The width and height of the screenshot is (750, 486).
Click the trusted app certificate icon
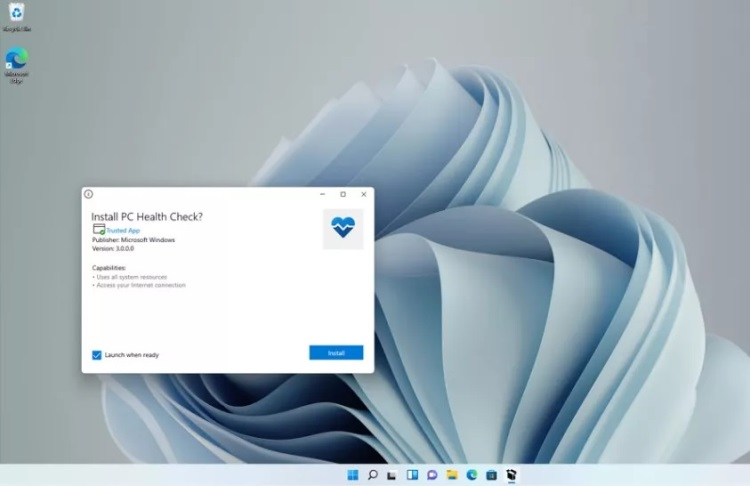98,230
